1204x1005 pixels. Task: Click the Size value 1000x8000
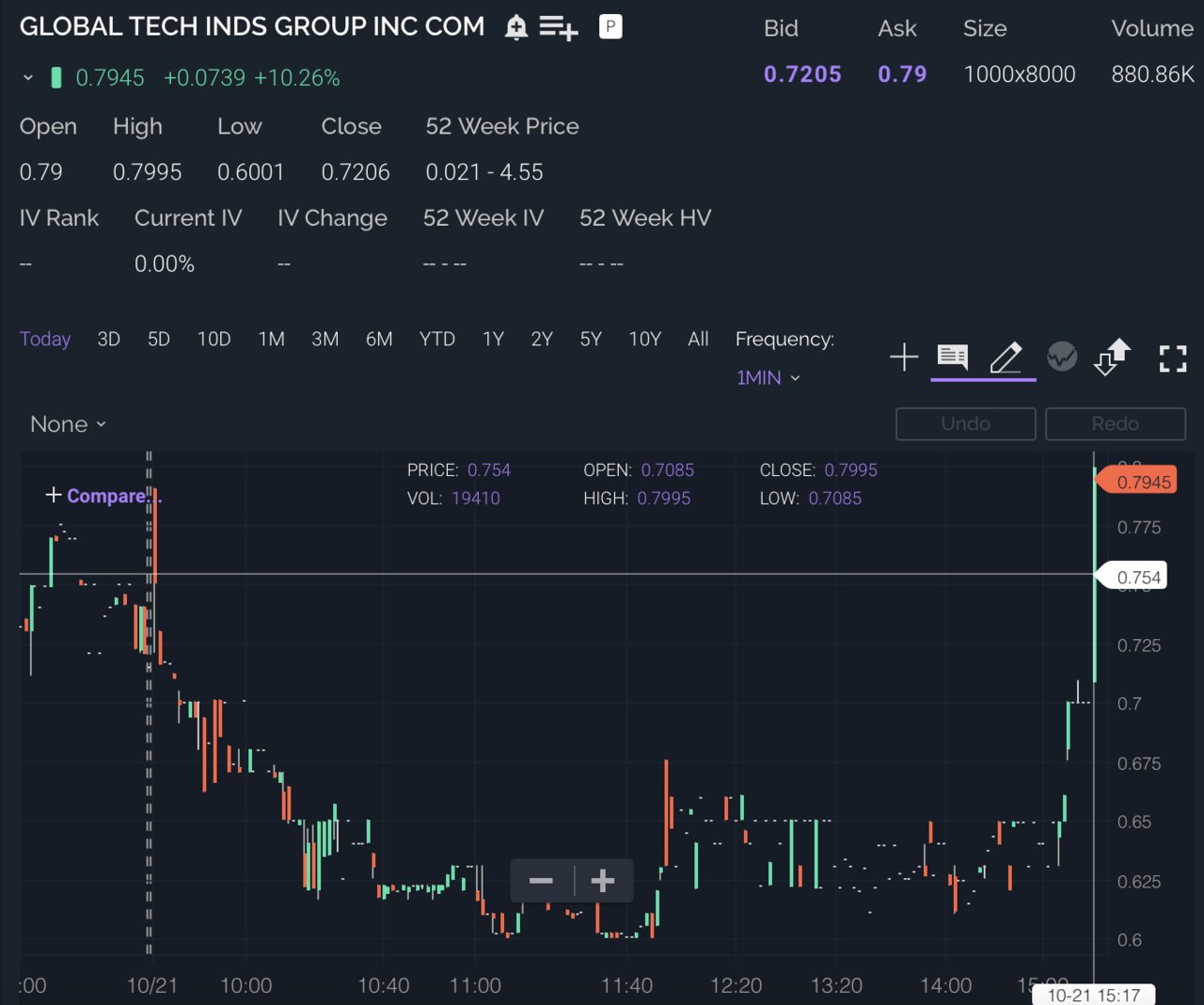point(1020,74)
